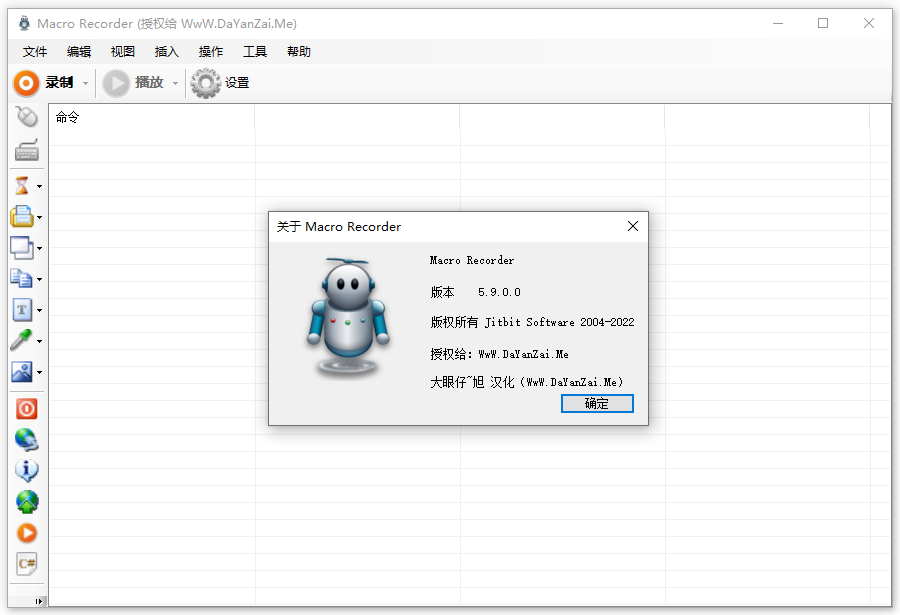The height and width of the screenshot is (615, 900).
Task: Close the About Macro Recorder dialog
Action: point(633,226)
